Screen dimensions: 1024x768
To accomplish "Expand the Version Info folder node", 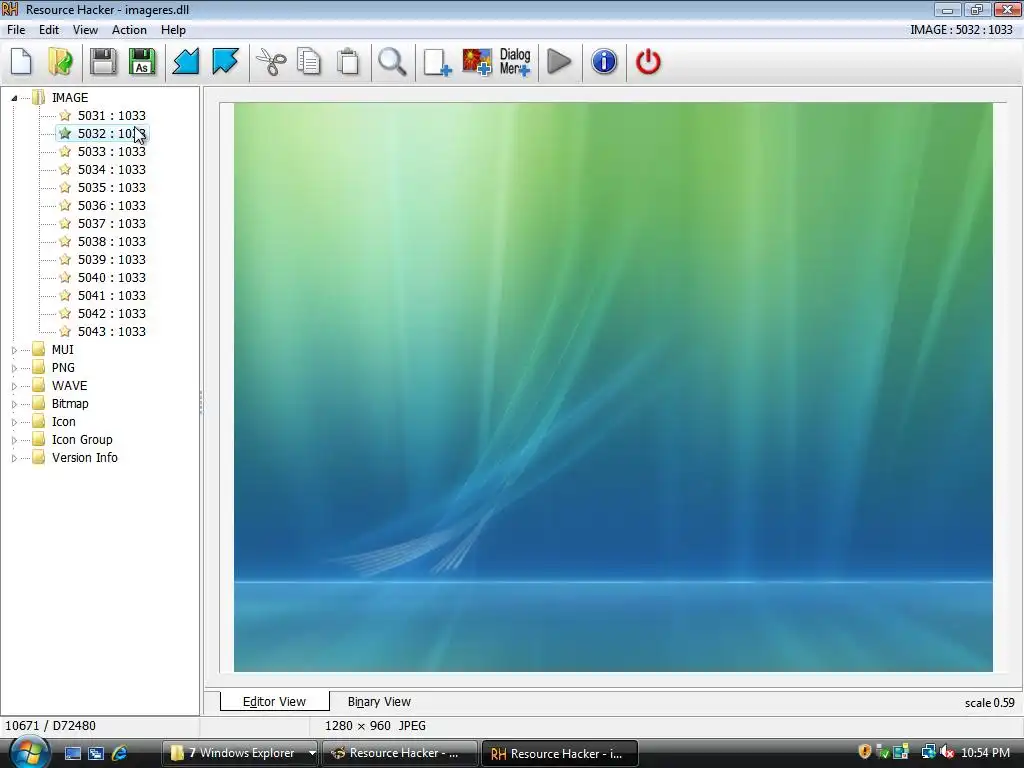I will 14,458.
